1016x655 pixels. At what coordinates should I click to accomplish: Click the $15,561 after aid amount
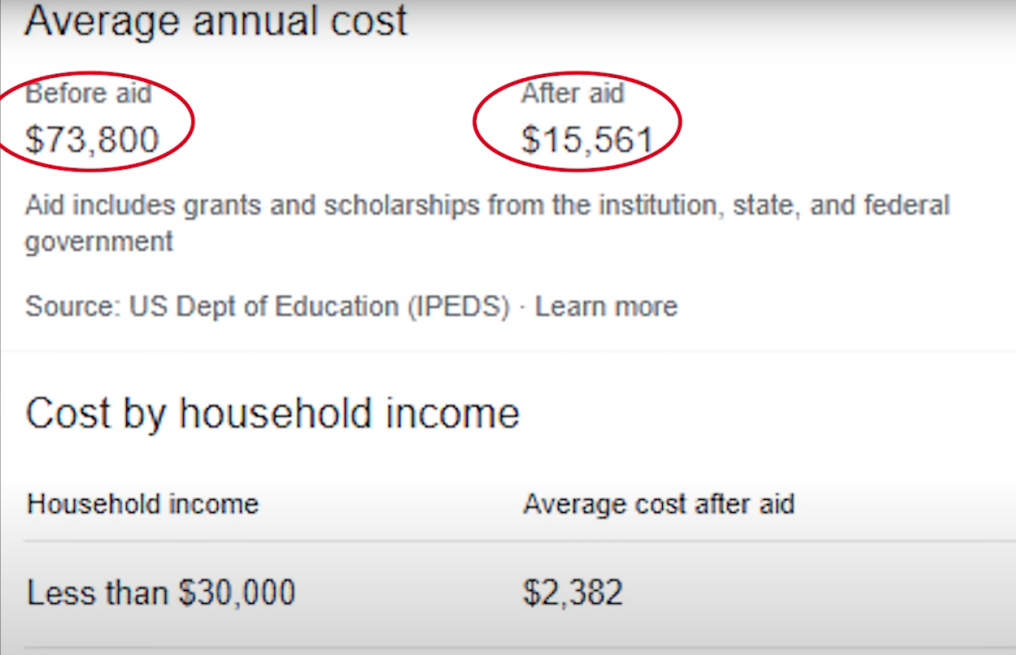[588, 140]
